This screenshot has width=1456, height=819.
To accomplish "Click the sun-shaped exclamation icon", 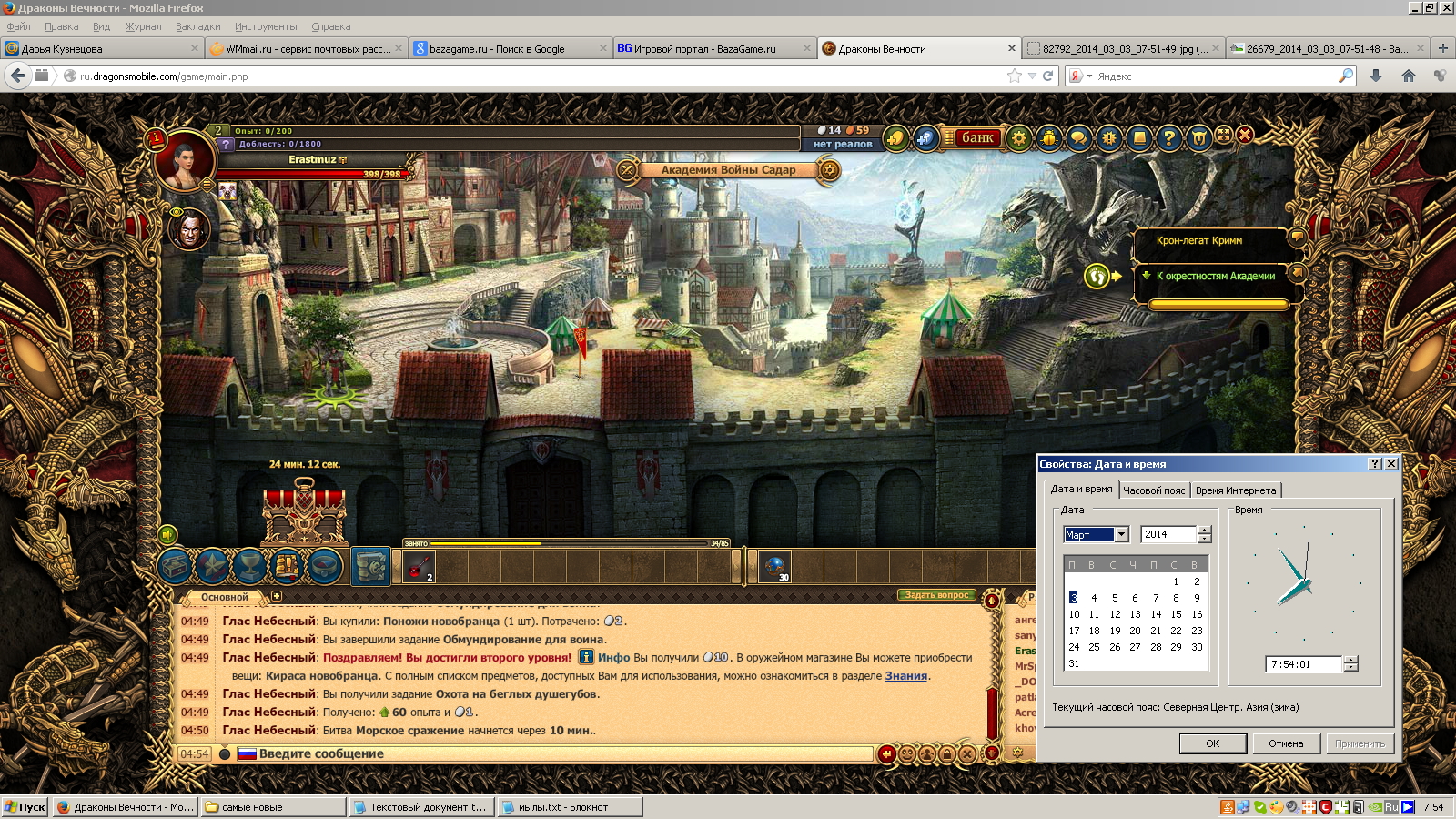I will click(x=1109, y=138).
